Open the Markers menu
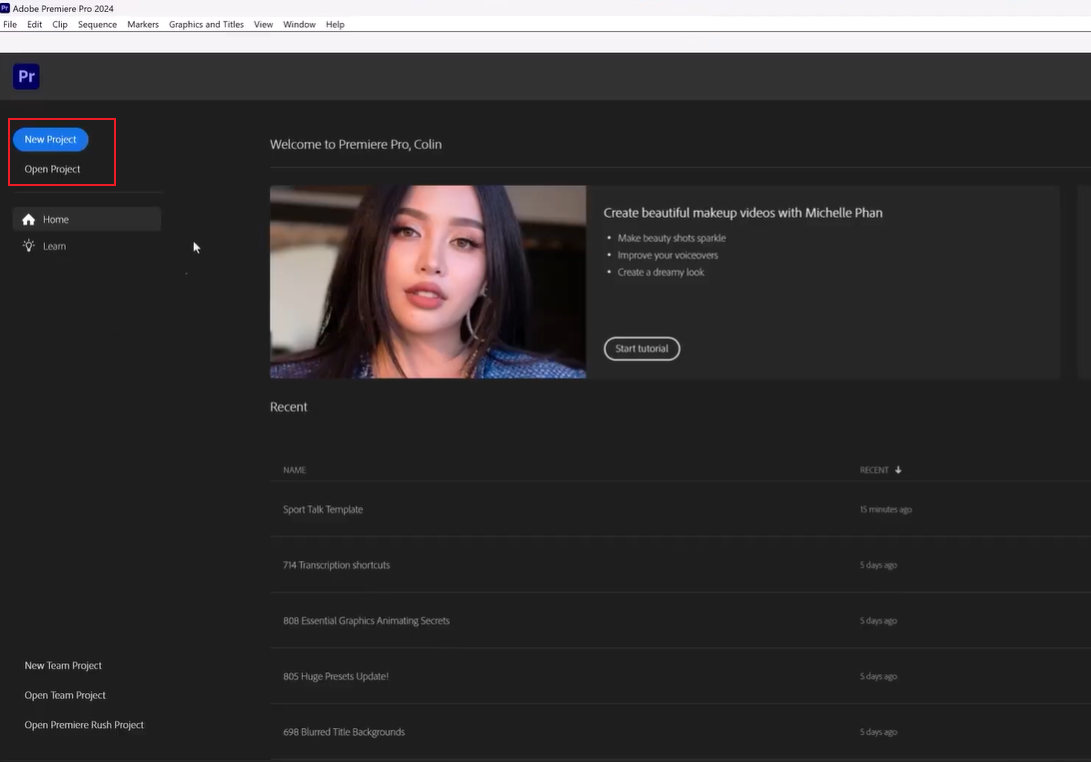Viewport: 1091px width, 762px height. 142,24
